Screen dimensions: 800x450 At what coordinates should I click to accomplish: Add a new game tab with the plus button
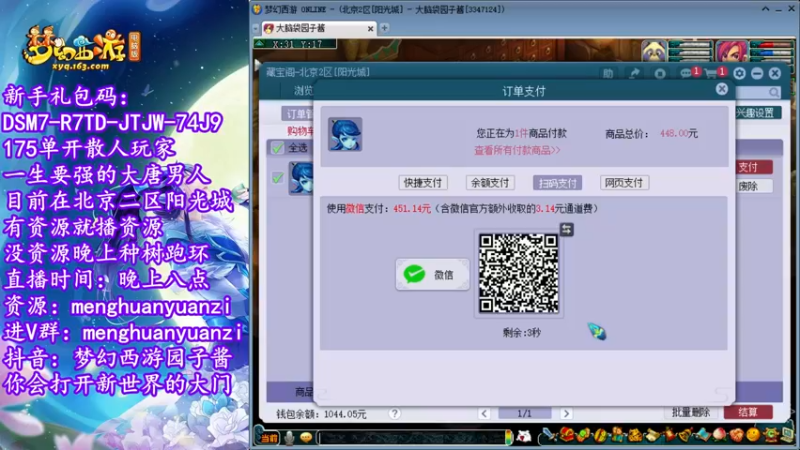[385, 28]
